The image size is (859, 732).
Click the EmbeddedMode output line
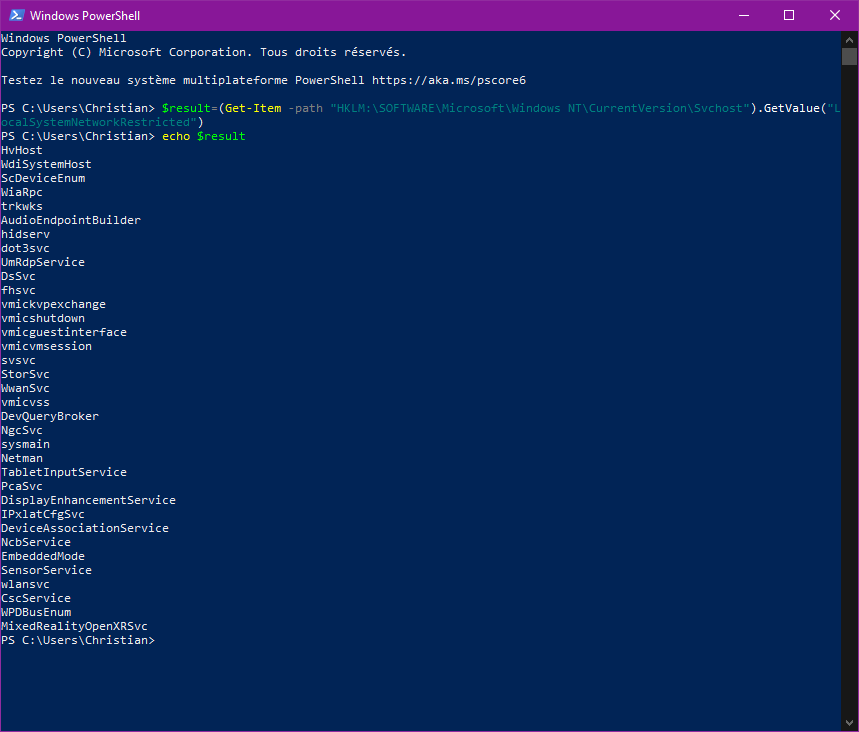43,556
